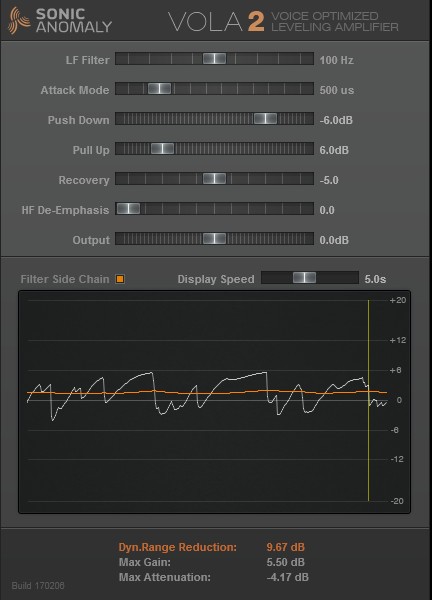Click the VOLA 2 title logo
The height and width of the screenshot is (600, 432).
click(217, 22)
